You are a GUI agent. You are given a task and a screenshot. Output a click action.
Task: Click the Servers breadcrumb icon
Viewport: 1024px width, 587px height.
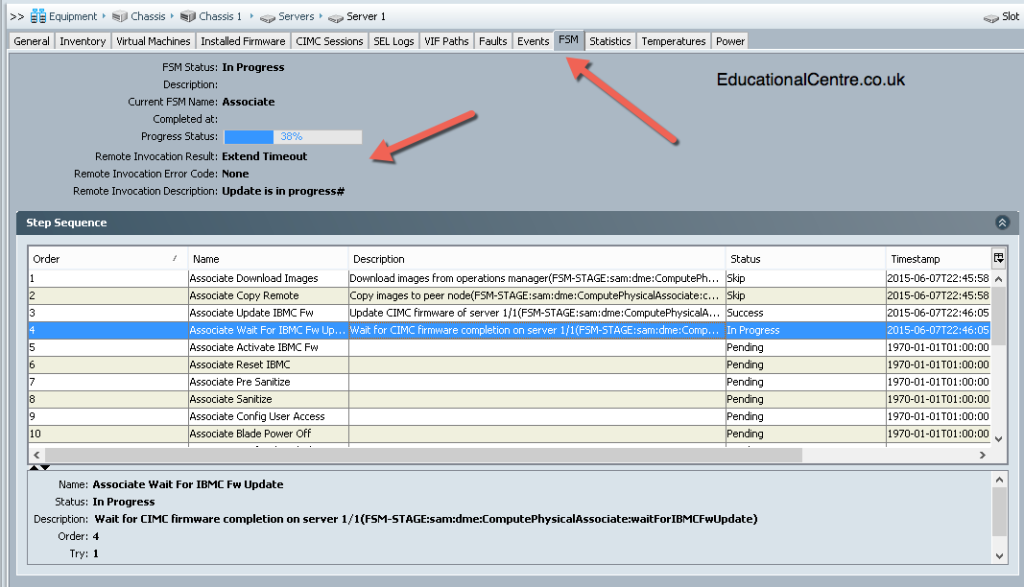(267, 18)
